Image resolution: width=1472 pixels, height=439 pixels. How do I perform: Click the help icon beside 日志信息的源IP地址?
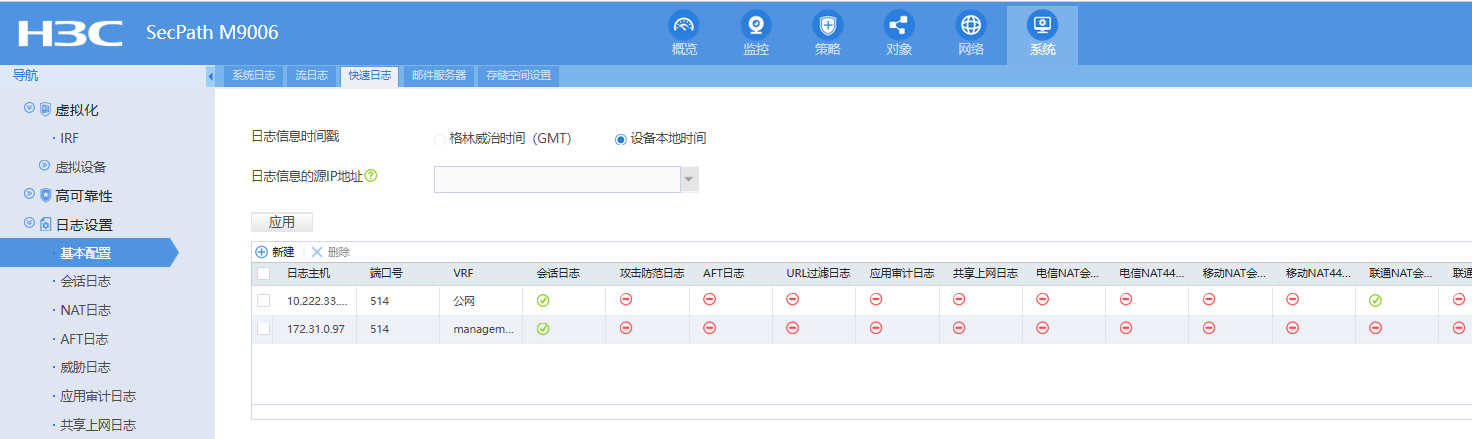tap(371, 175)
